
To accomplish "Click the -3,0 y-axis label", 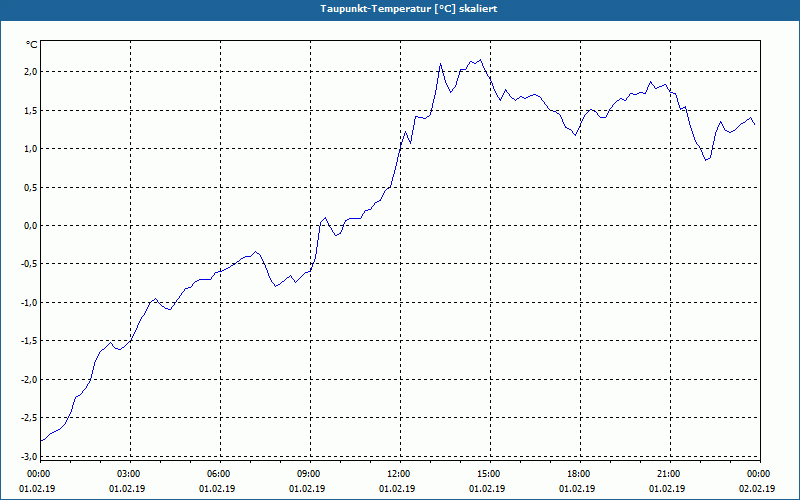I will (29, 456).
